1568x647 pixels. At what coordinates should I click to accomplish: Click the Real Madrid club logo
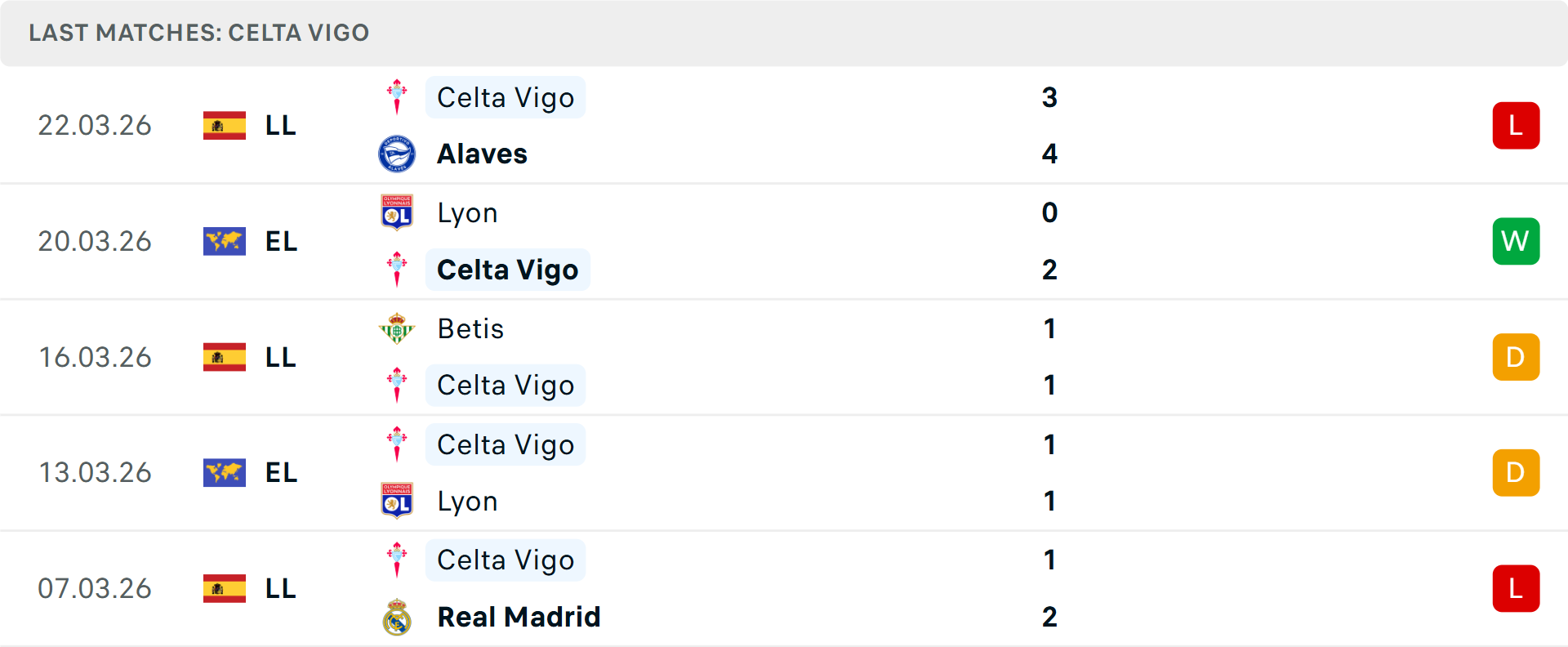398,617
